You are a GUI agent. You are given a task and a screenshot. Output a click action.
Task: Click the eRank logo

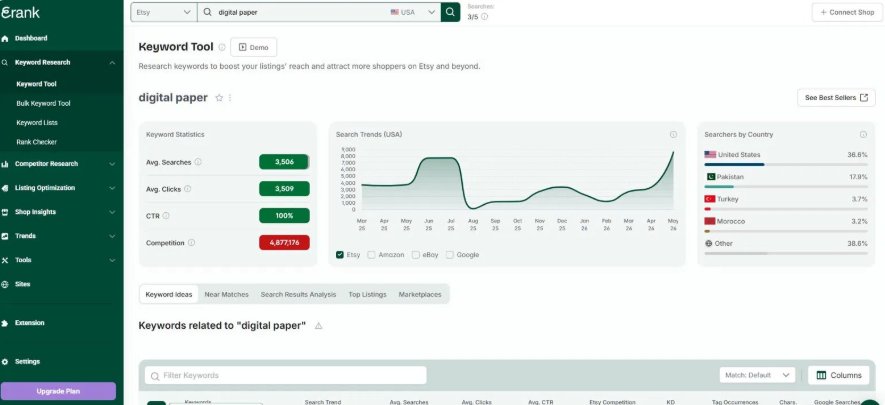click(x=20, y=12)
